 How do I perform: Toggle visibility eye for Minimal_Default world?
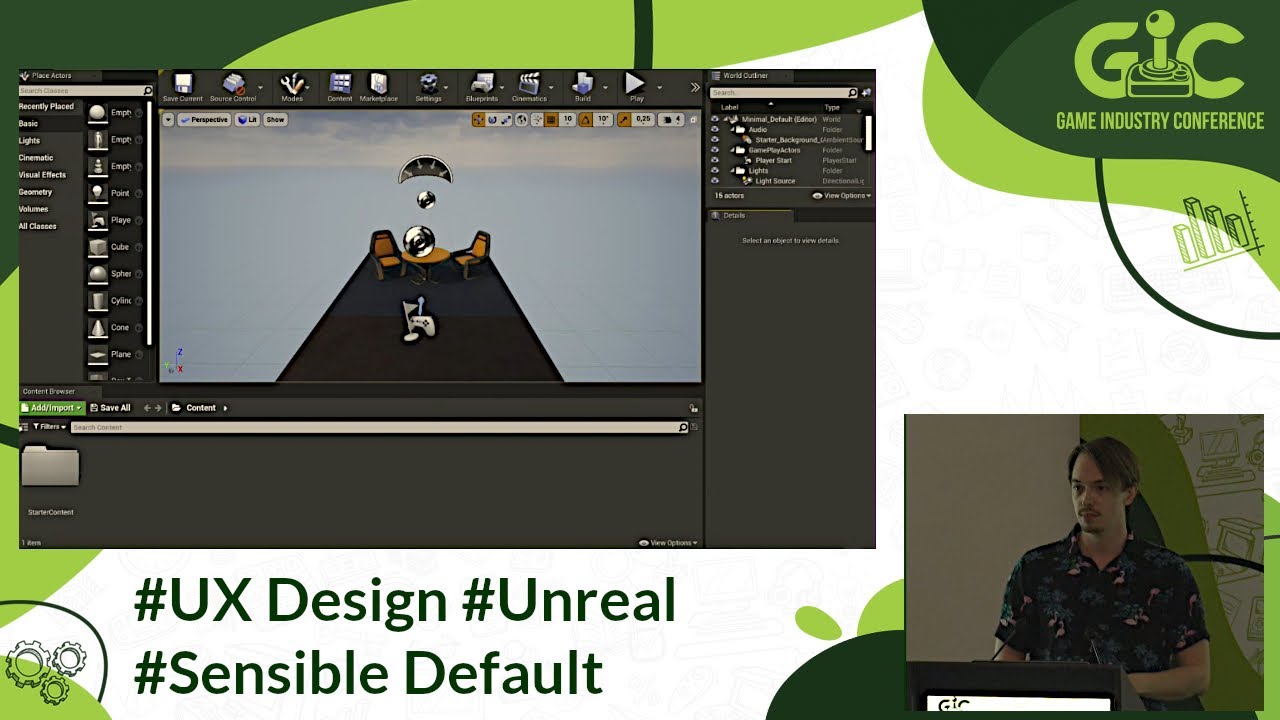714,119
